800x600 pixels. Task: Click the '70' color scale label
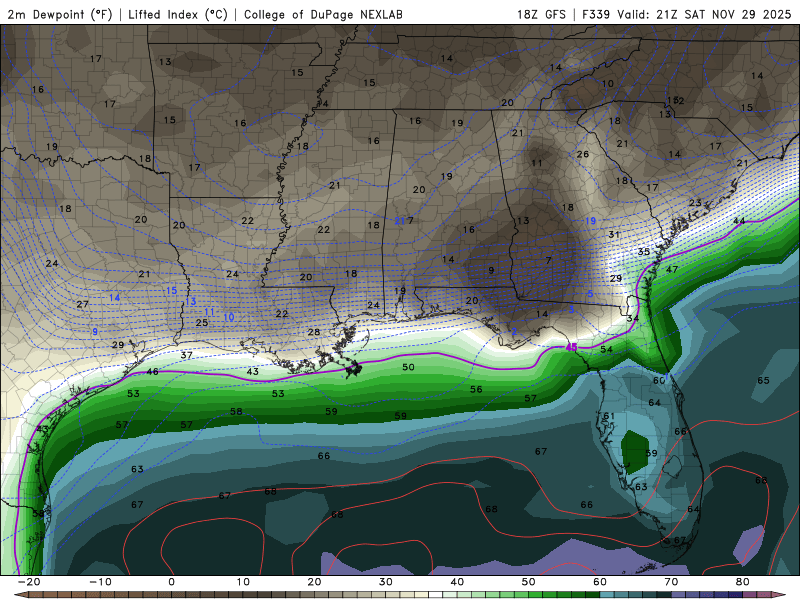tap(671, 582)
